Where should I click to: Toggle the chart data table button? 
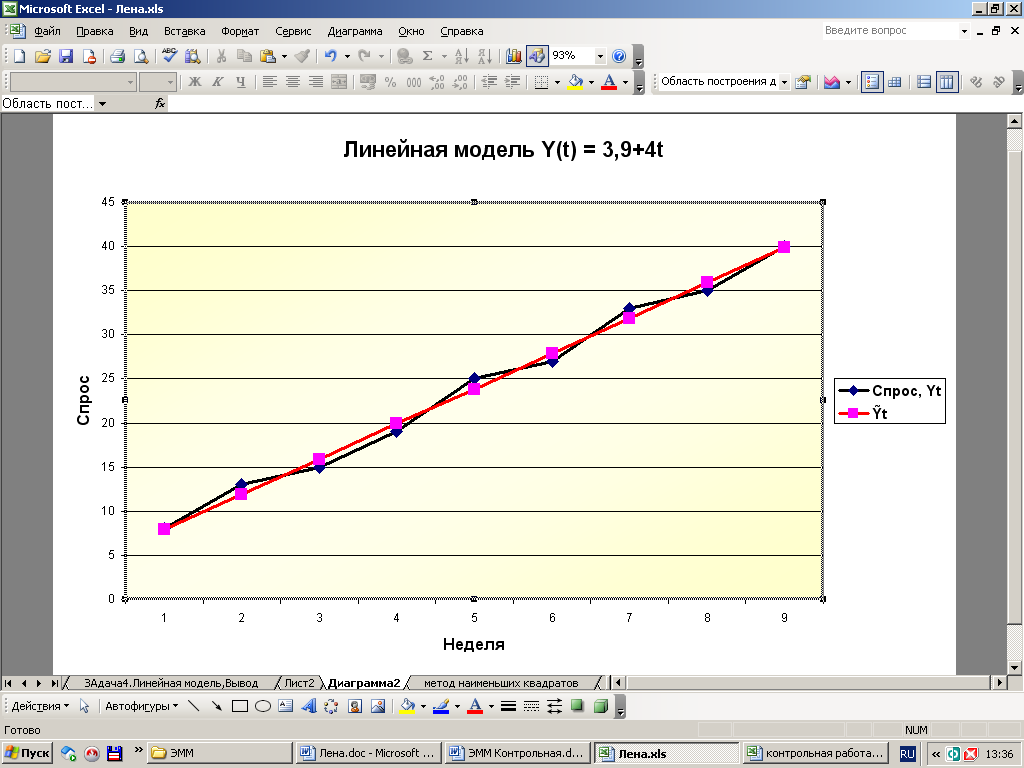pos(895,83)
